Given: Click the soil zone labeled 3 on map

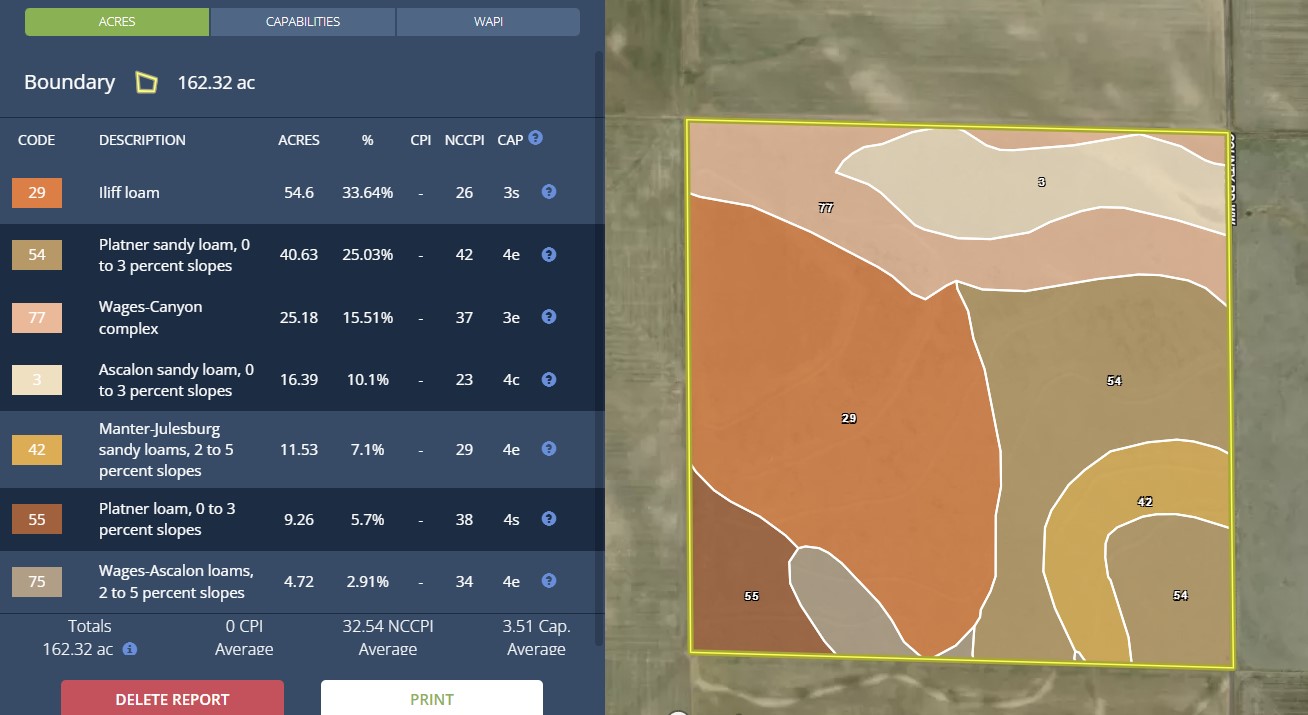Looking at the screenshot, I should tap(1041, 182).
